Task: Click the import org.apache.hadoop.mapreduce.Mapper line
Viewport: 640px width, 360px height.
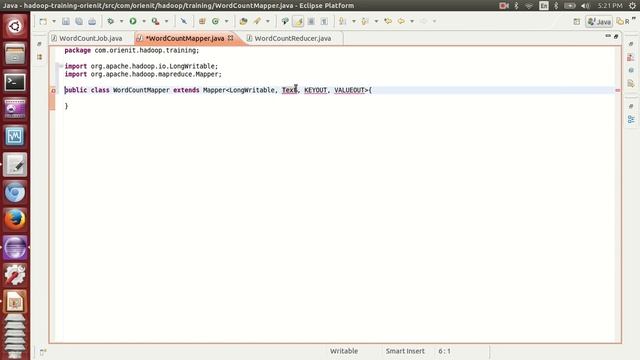Action: (x=143, y=74)
